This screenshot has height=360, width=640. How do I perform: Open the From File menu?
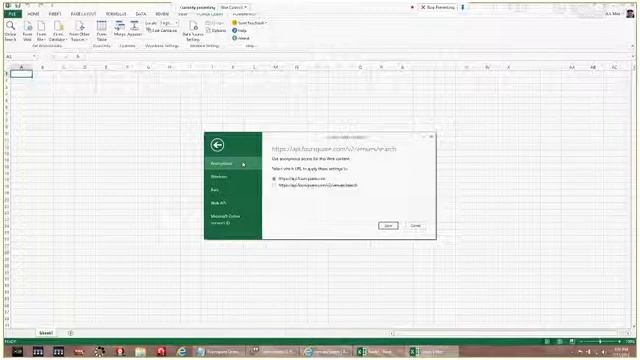41,31
